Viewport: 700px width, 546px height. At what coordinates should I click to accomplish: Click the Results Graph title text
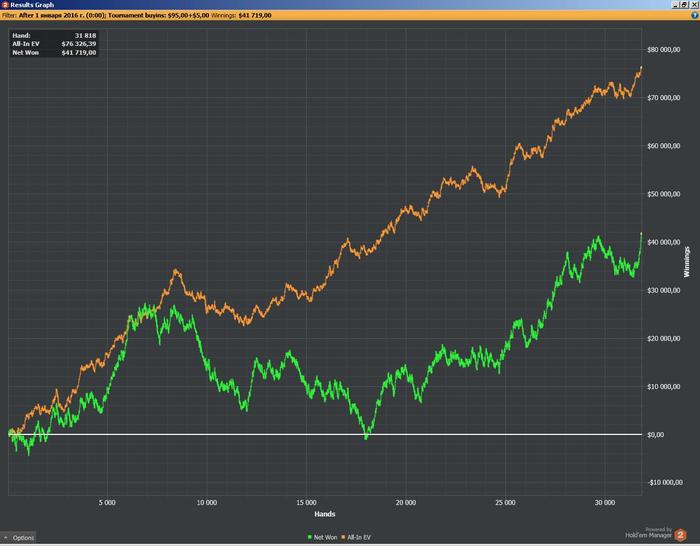(x=32, y=4)
